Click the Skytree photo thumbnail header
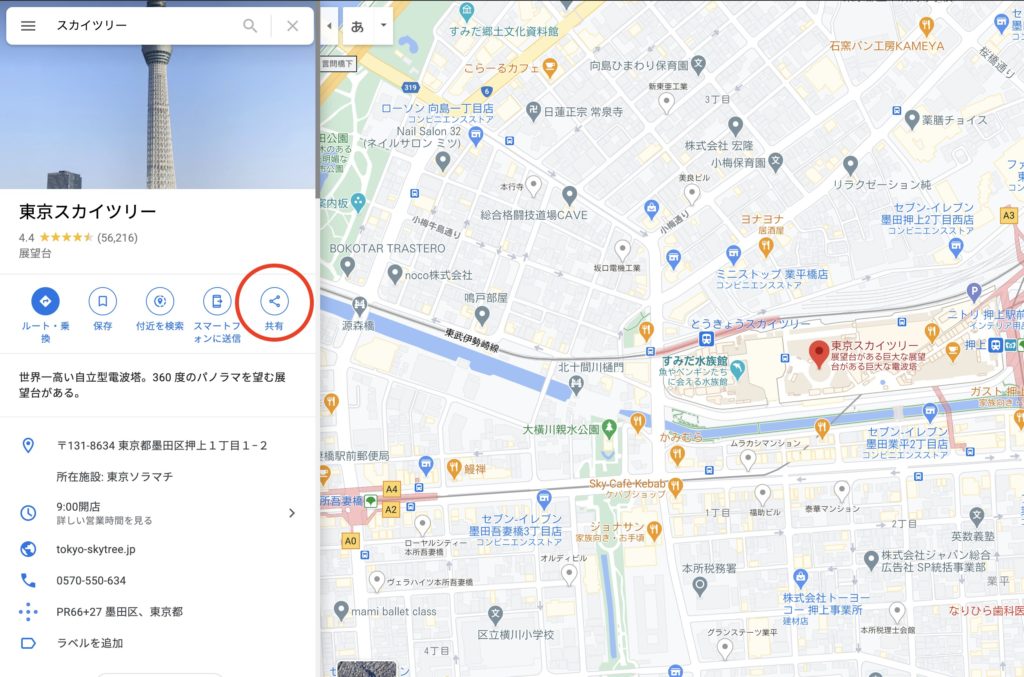The image size is (1024, 677). [x=157, y=95]
